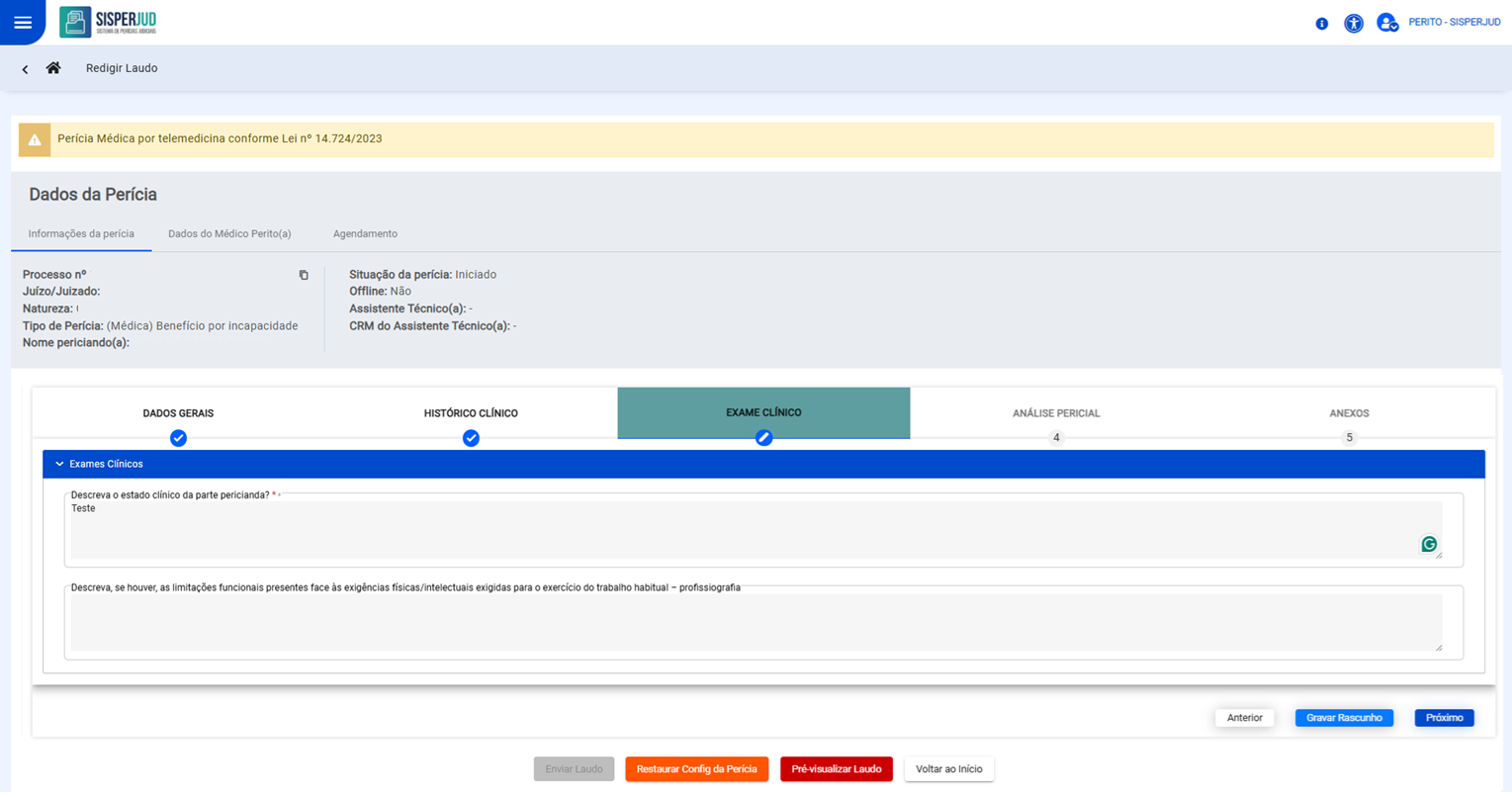The width and height of the screenshot is (1512, 797).
Task: Click the Grammarly icon in text area
Action: point(1428,544)
